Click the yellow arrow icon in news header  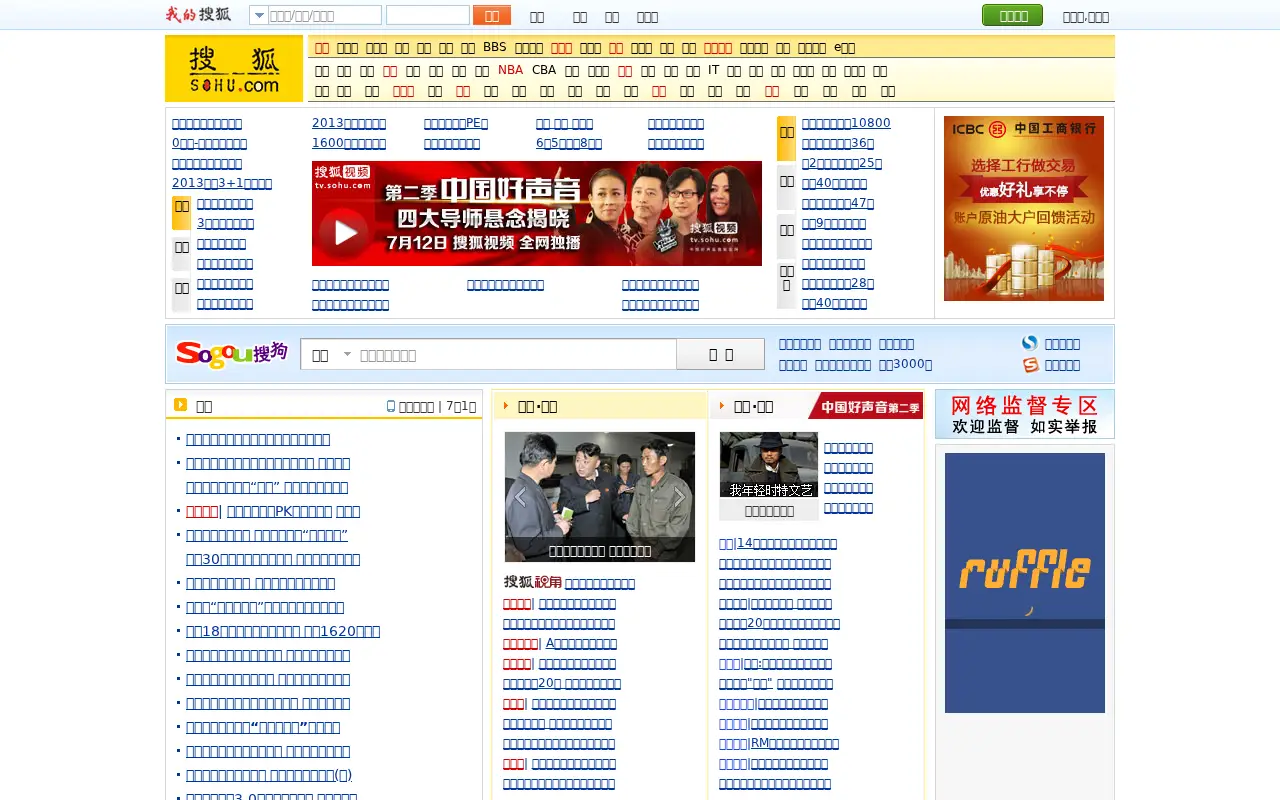181,405
